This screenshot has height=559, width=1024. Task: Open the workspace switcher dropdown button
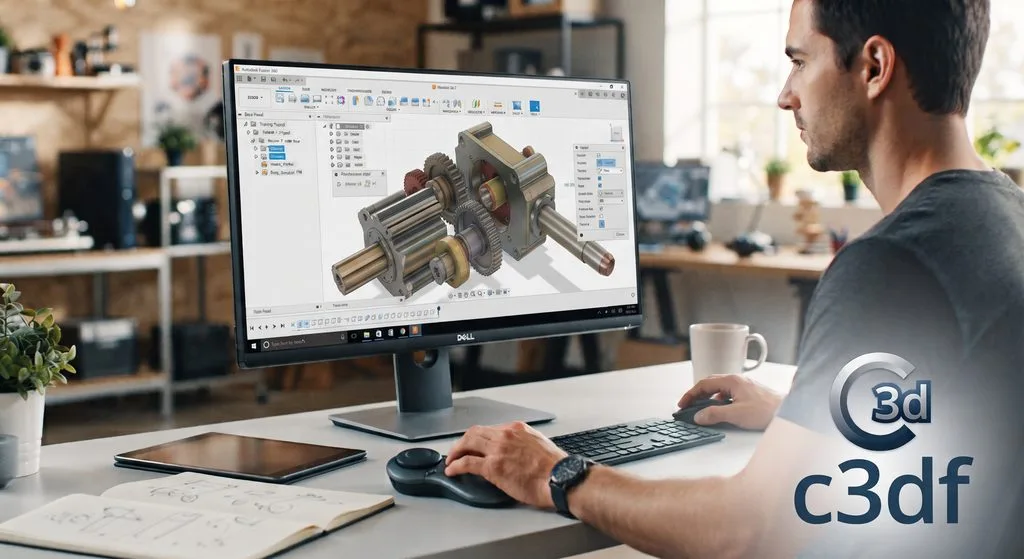click(255, 97)
